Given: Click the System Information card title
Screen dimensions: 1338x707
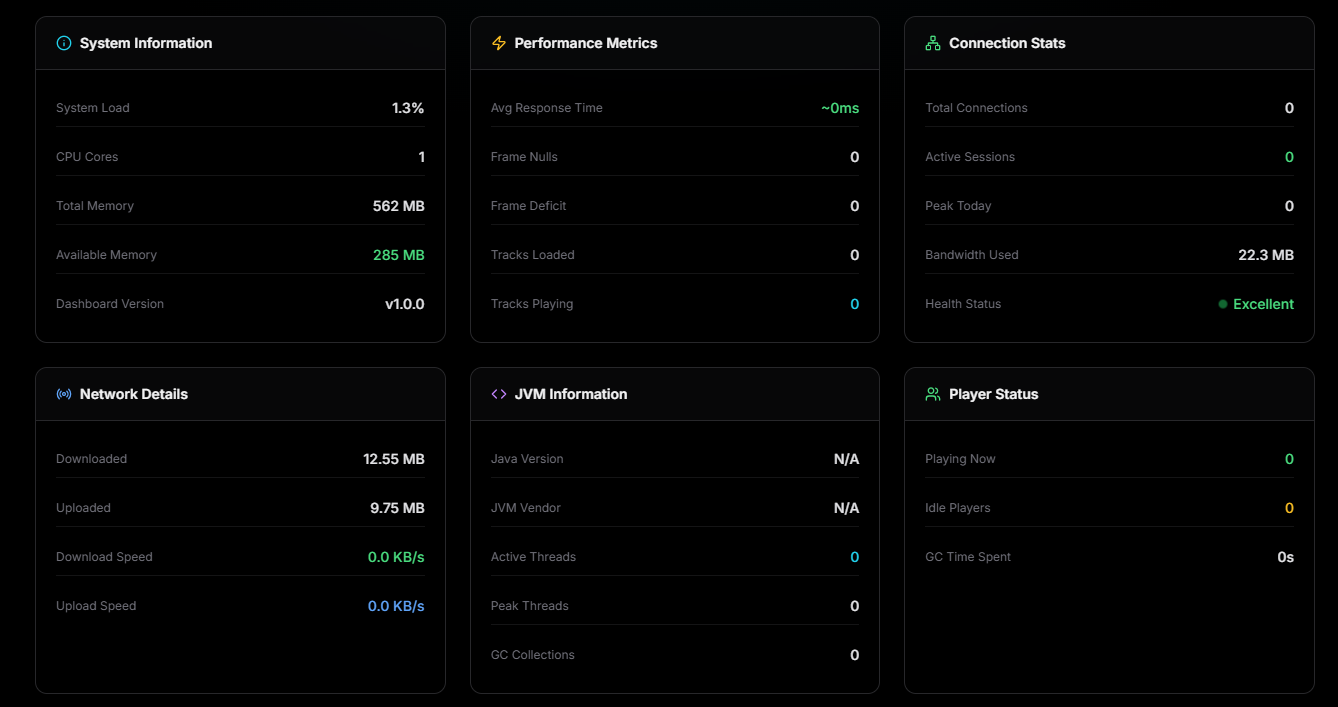Looking at the screenshot, I should click(146, 43).
